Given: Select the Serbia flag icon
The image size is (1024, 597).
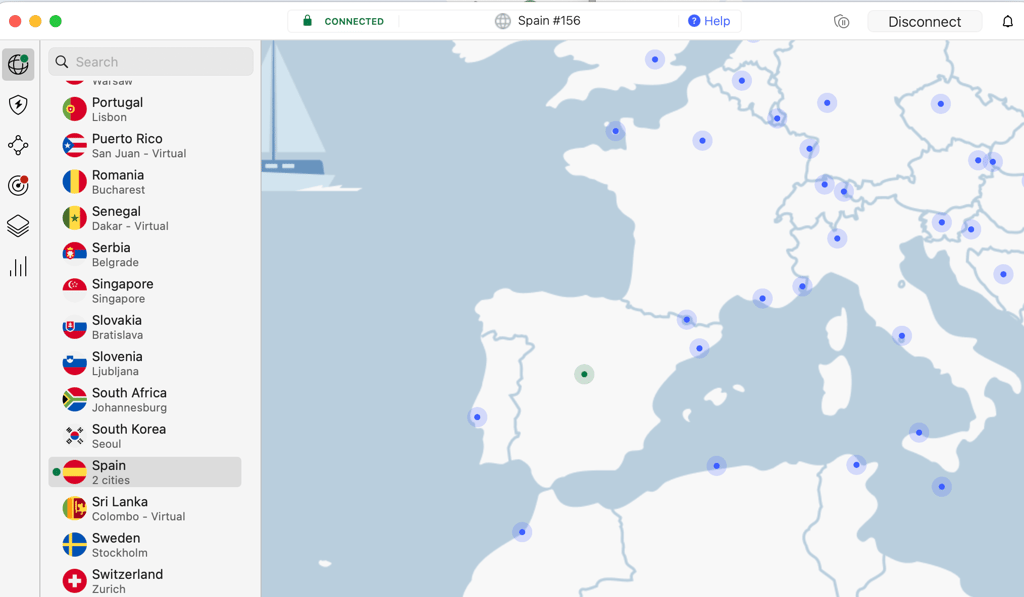Looking at the screenshot, I should 74,254.
